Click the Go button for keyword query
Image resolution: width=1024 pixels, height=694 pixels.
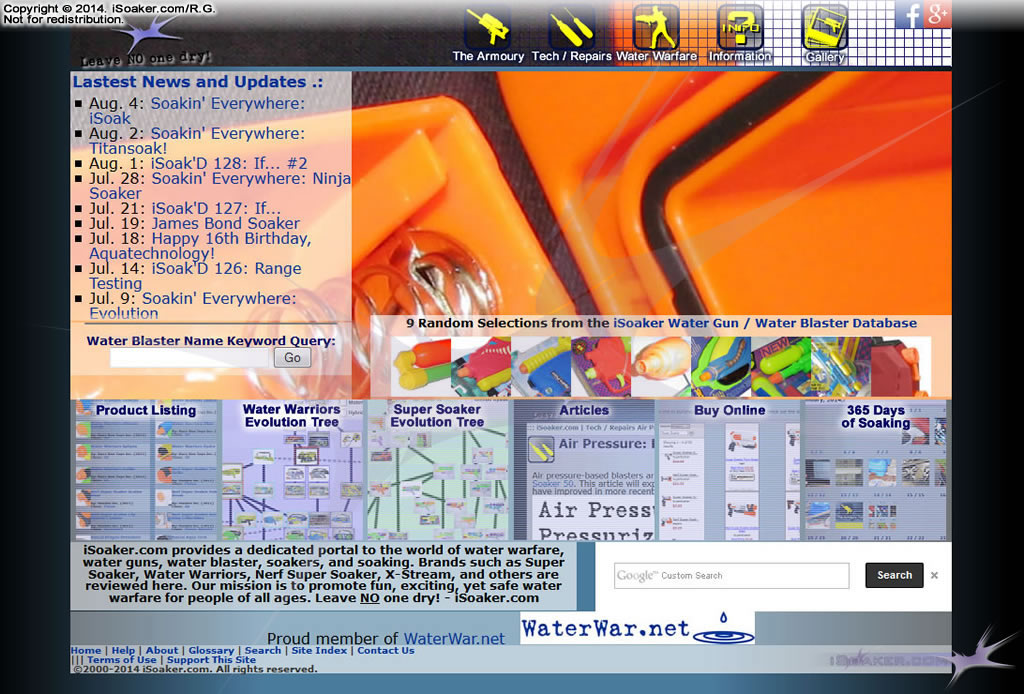tap(292, 357)
